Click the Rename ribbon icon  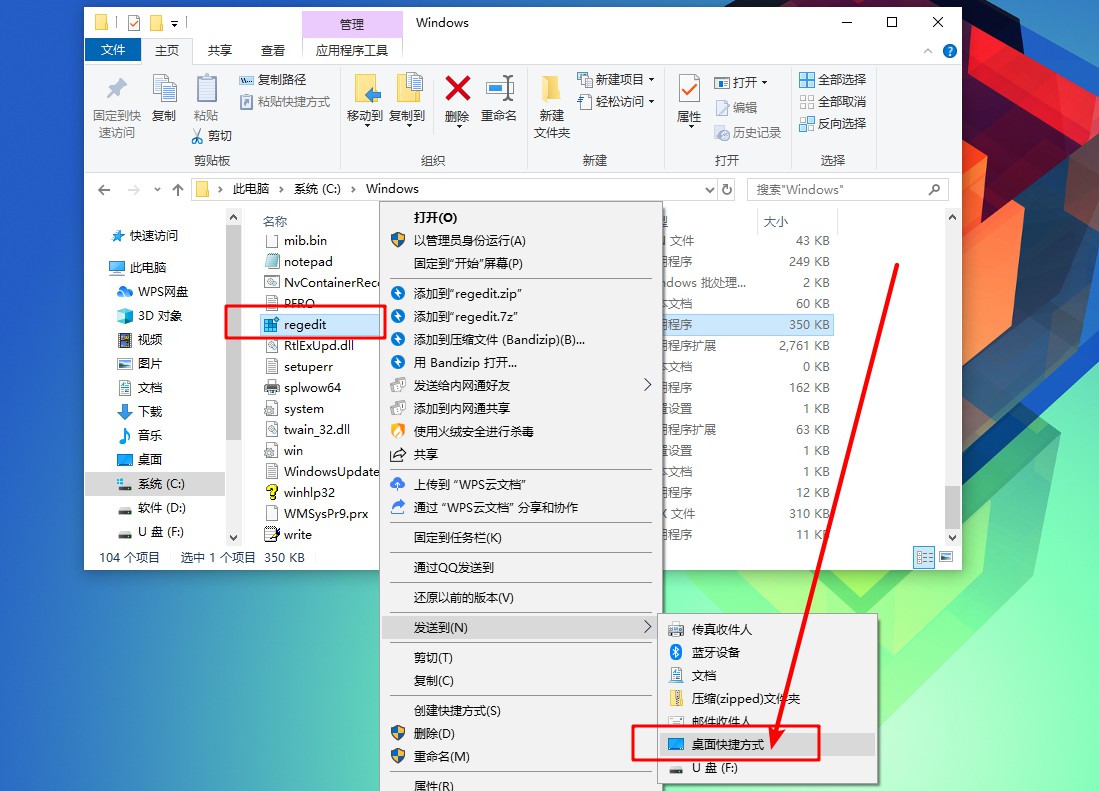click(499, 98)
